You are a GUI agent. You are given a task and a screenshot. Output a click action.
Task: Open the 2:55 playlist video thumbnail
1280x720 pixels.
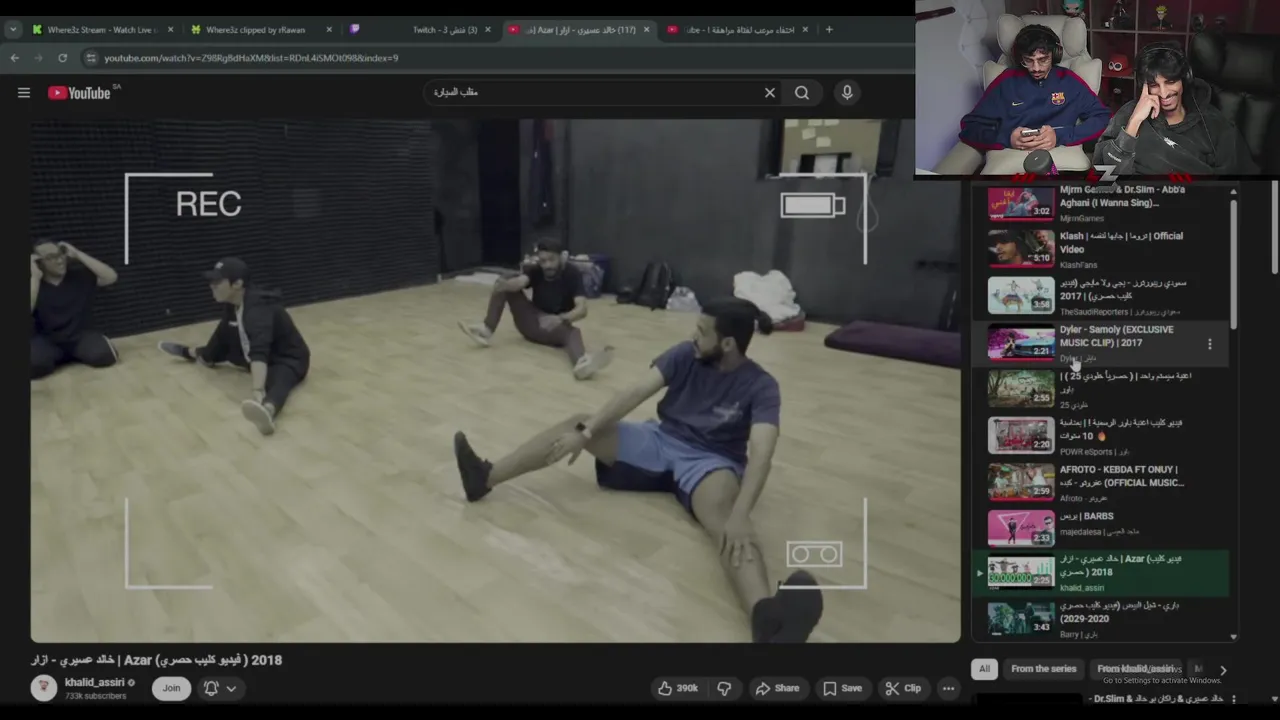click(1021, 389)
